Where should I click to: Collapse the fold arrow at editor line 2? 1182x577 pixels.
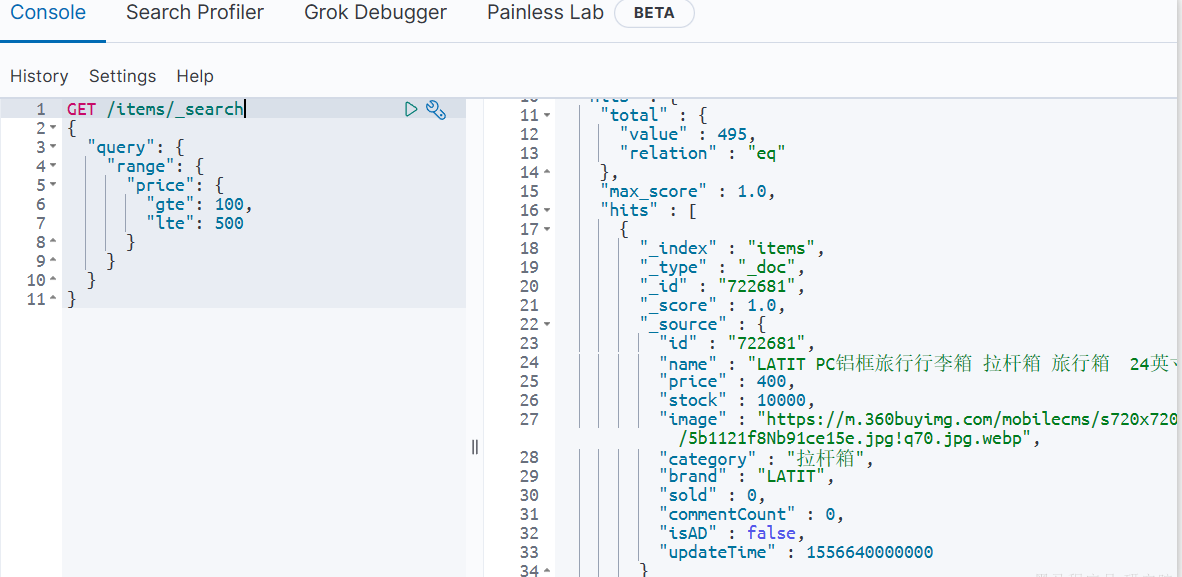point(54,127)
